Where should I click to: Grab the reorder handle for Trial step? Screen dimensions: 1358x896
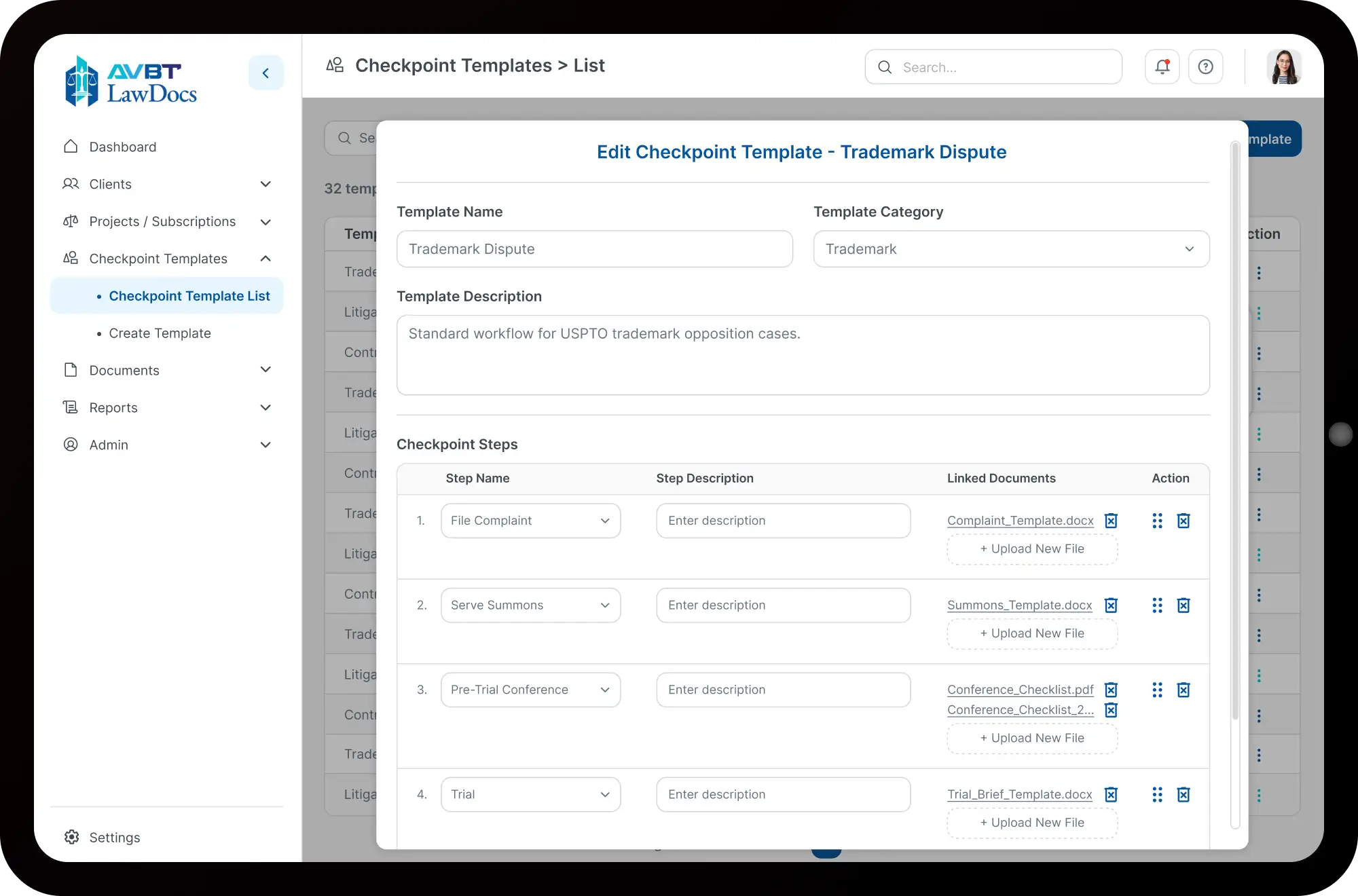(1157, 795)
